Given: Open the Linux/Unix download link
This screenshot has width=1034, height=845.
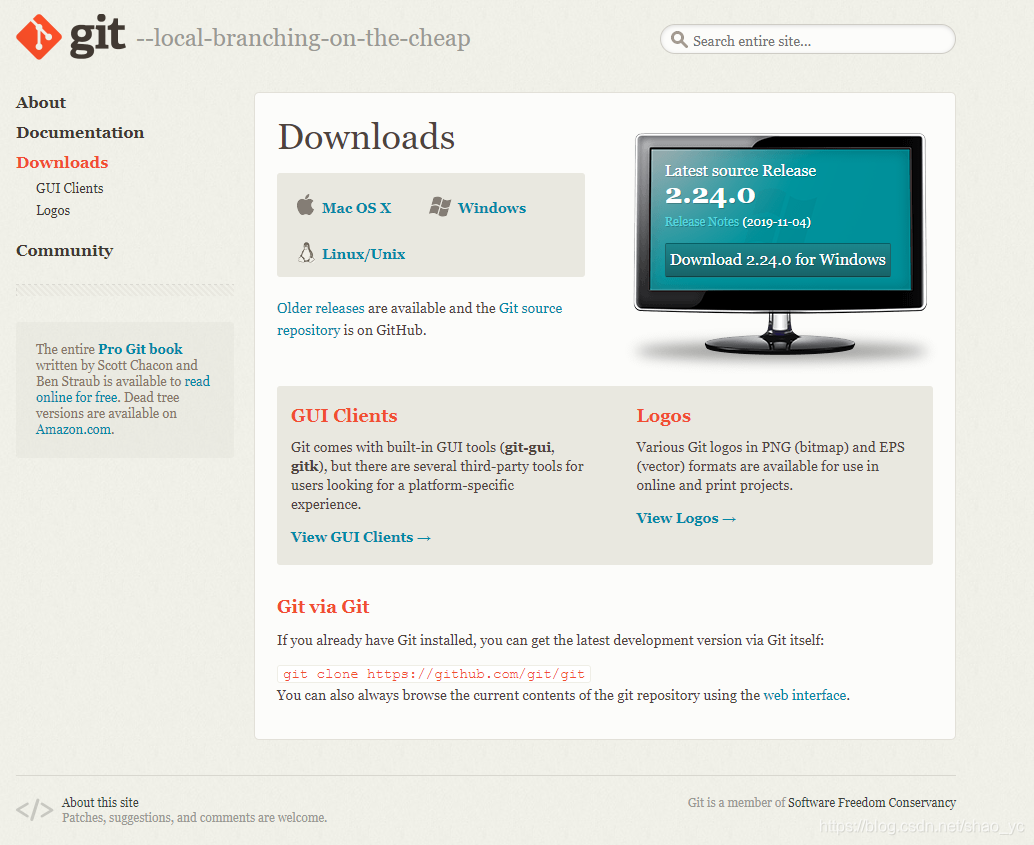Looking at the screenshot, I should (363, 254).
